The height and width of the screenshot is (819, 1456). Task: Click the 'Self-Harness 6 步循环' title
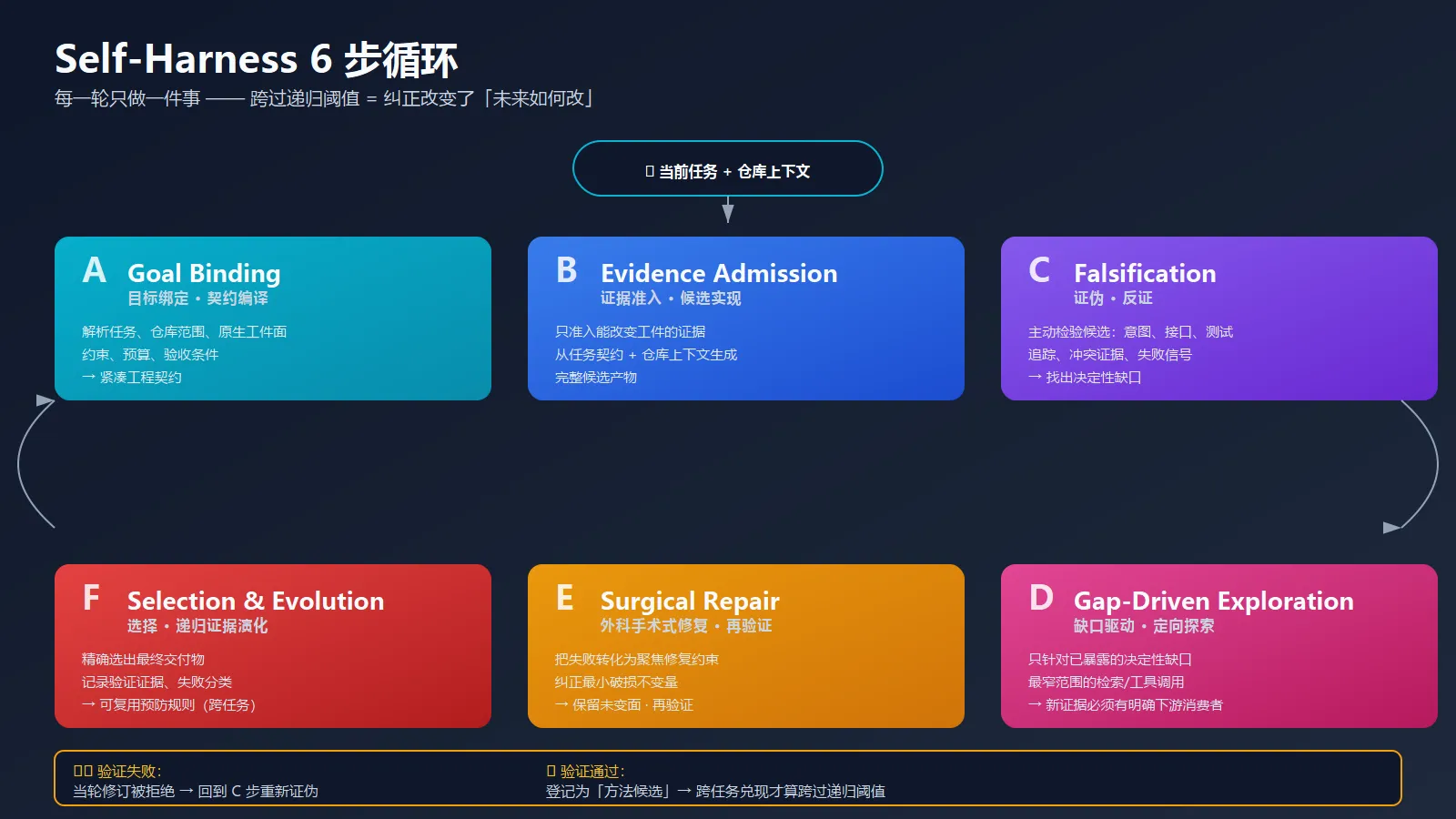click(x=256, y=59)
